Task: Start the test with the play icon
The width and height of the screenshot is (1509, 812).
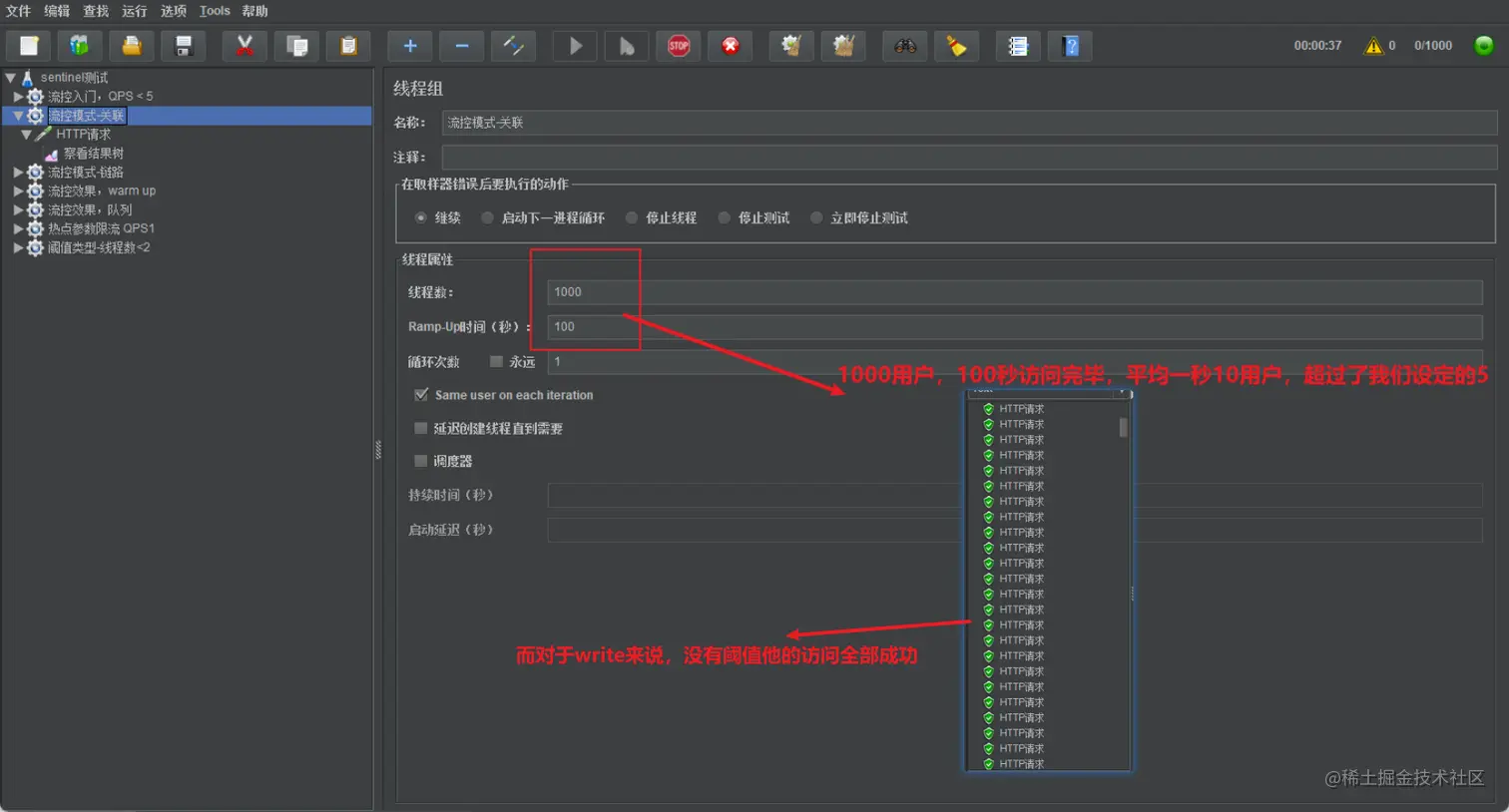Action: coord(575,46)
